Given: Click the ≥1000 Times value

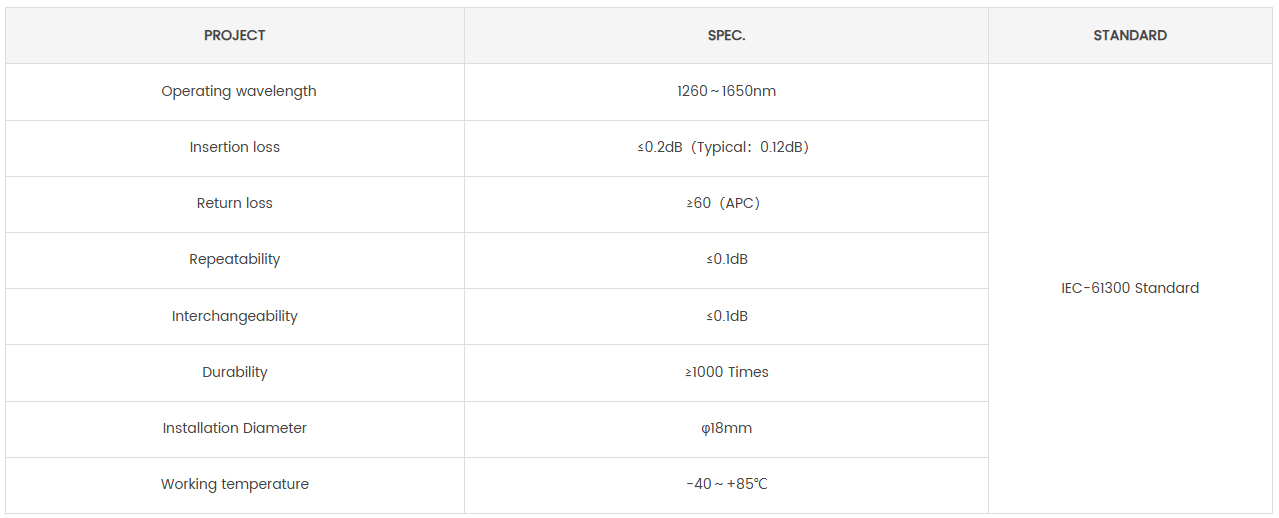Looking at the screenshot, I should pos(727,372).
